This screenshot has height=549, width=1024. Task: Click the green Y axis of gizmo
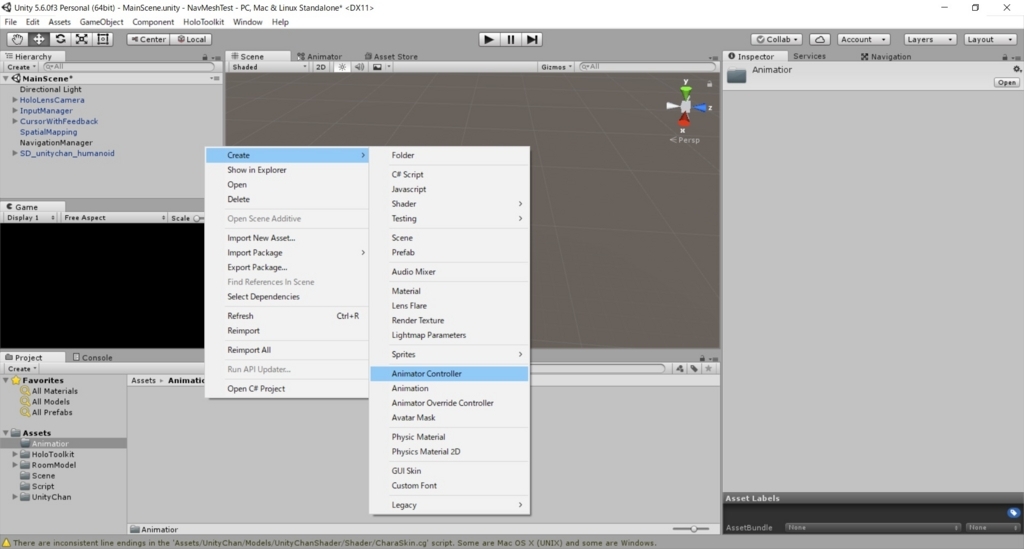pos(685,91)
